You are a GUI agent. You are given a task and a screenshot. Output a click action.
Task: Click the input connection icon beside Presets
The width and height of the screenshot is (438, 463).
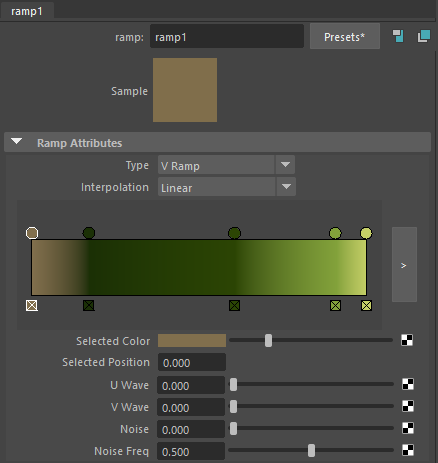398,36
